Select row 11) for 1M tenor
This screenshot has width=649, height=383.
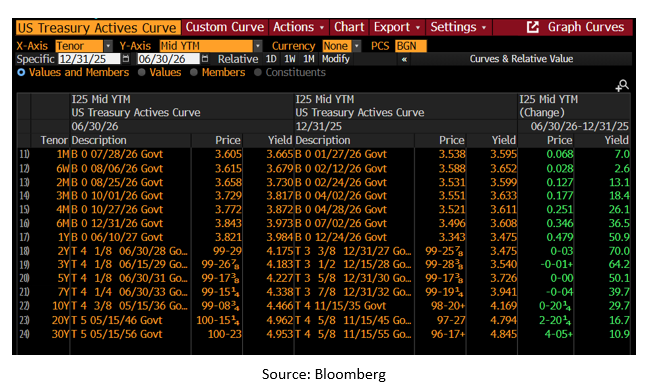click(24, 154)
